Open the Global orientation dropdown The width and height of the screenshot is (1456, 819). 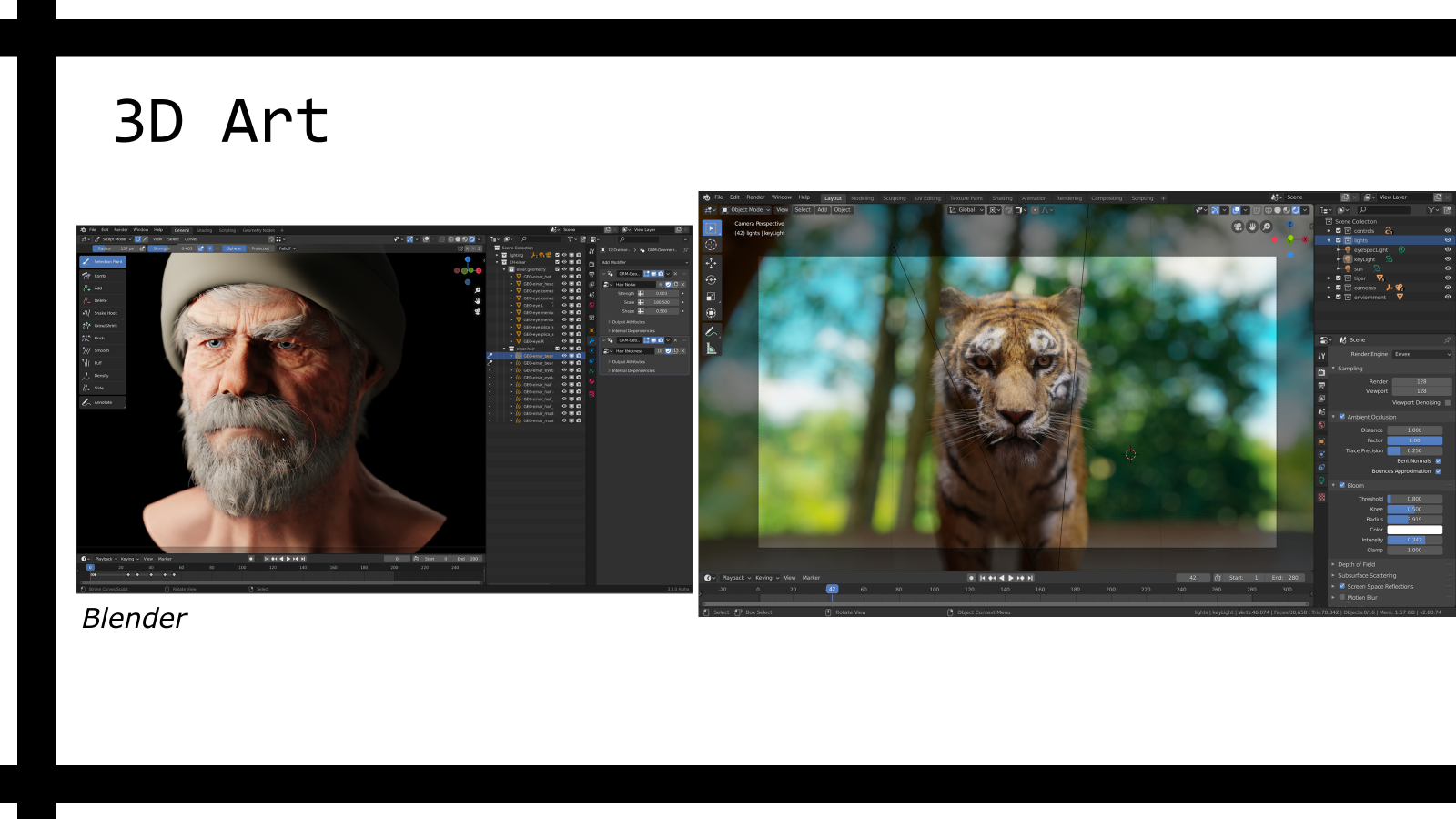coord(966,210)
